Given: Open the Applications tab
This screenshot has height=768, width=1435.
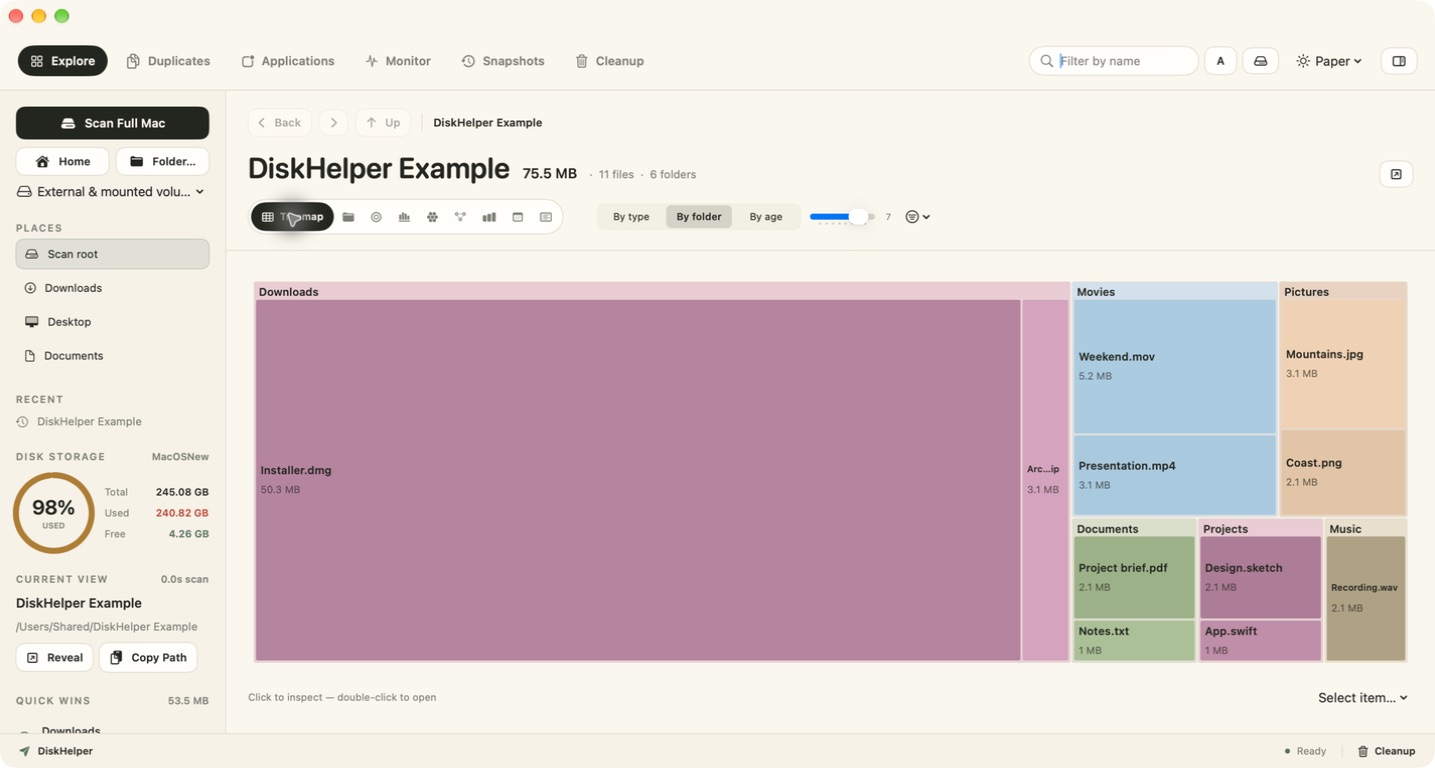Looking at the screenshot, I should pos(288,61).
